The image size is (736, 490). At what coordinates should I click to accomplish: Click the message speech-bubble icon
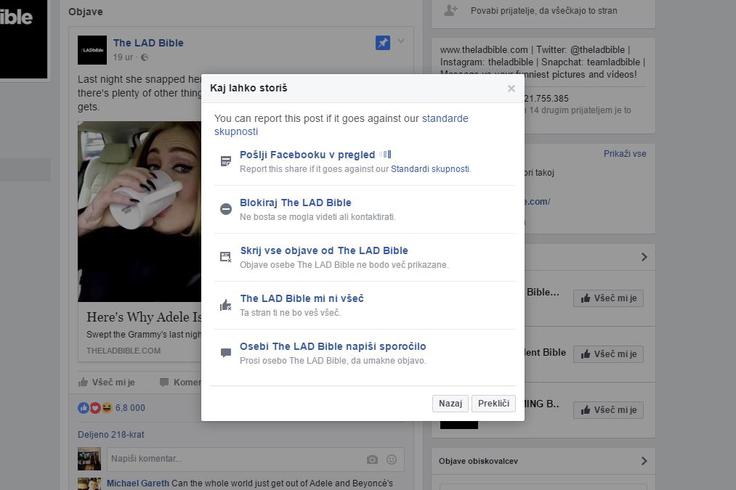[226, 352]
